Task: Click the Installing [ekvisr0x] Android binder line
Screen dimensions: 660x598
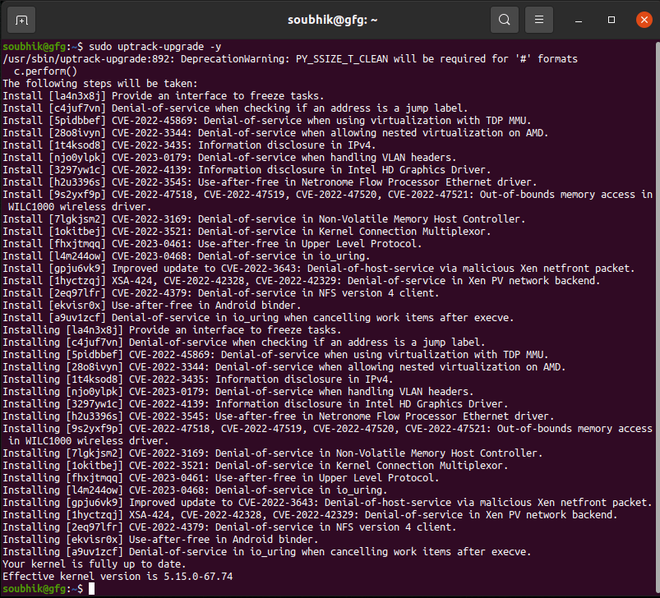Action: pos(160,539)
